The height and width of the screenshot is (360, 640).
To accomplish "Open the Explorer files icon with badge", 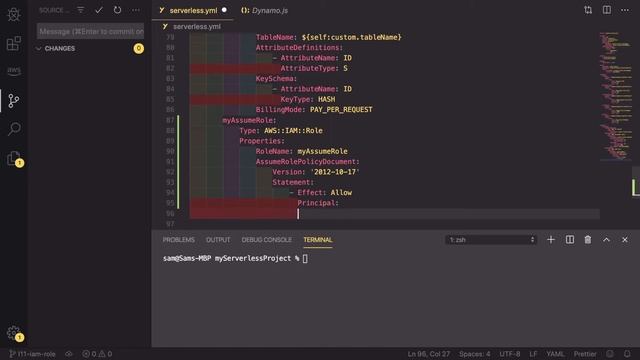I will (x=15, y=159).
